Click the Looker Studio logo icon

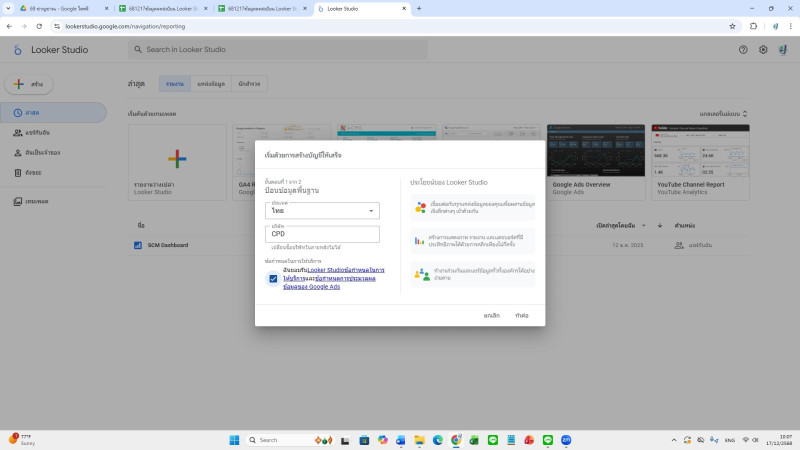17,49
